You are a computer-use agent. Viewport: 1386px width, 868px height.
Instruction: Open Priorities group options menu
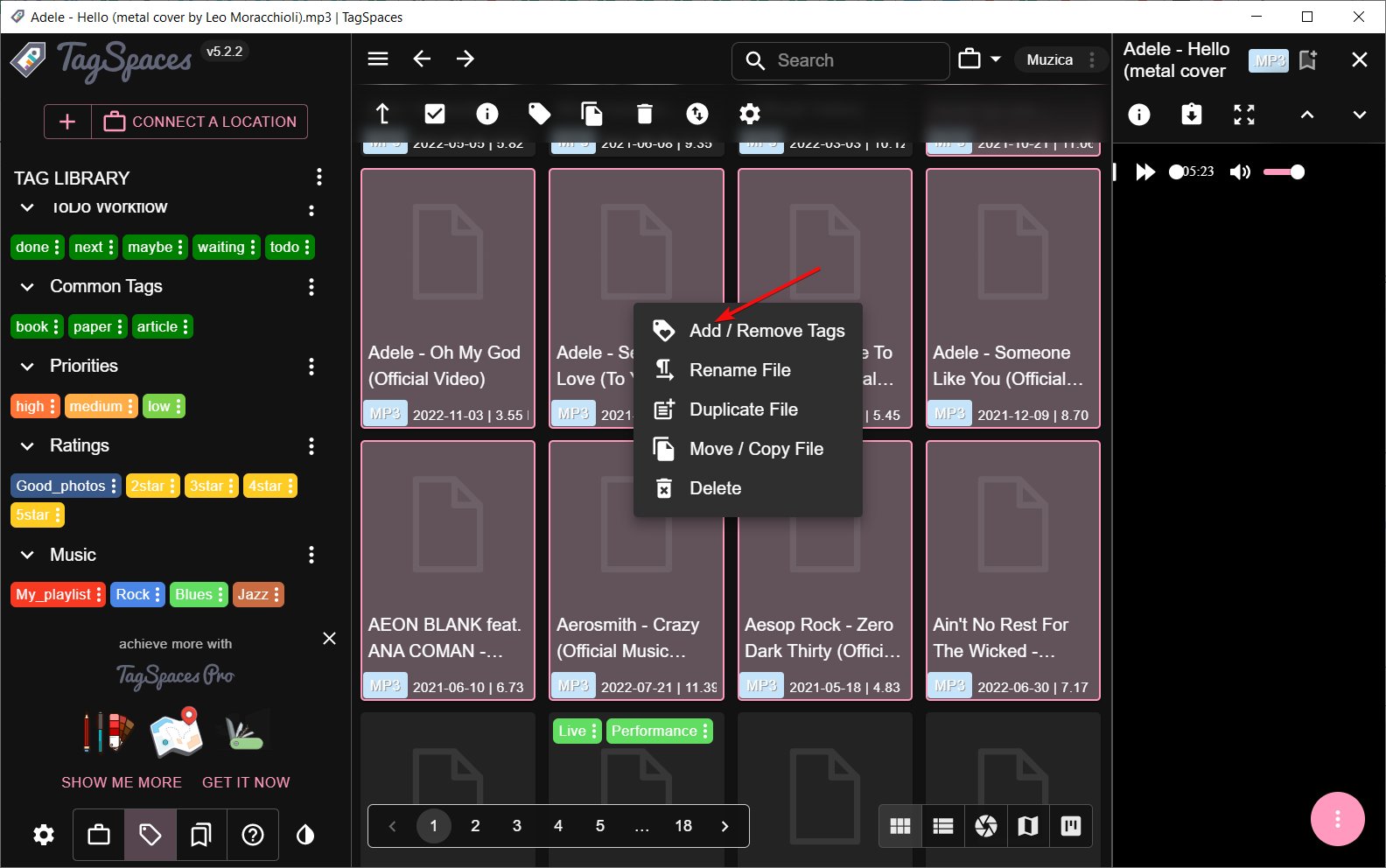click(x=311, y=367)
